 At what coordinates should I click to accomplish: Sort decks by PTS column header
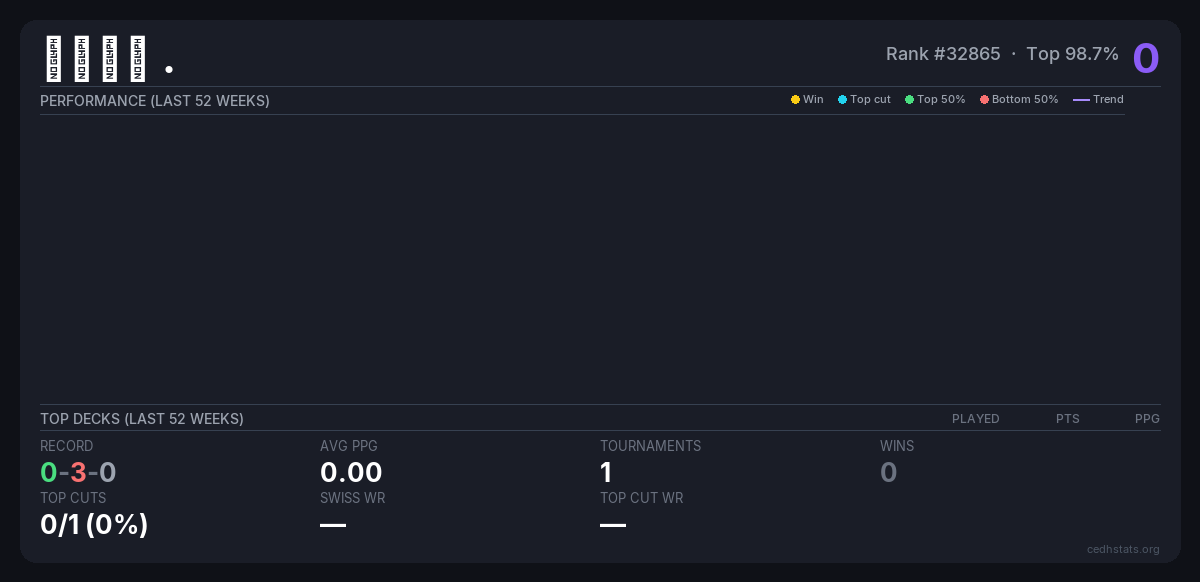coord(1067,419)
